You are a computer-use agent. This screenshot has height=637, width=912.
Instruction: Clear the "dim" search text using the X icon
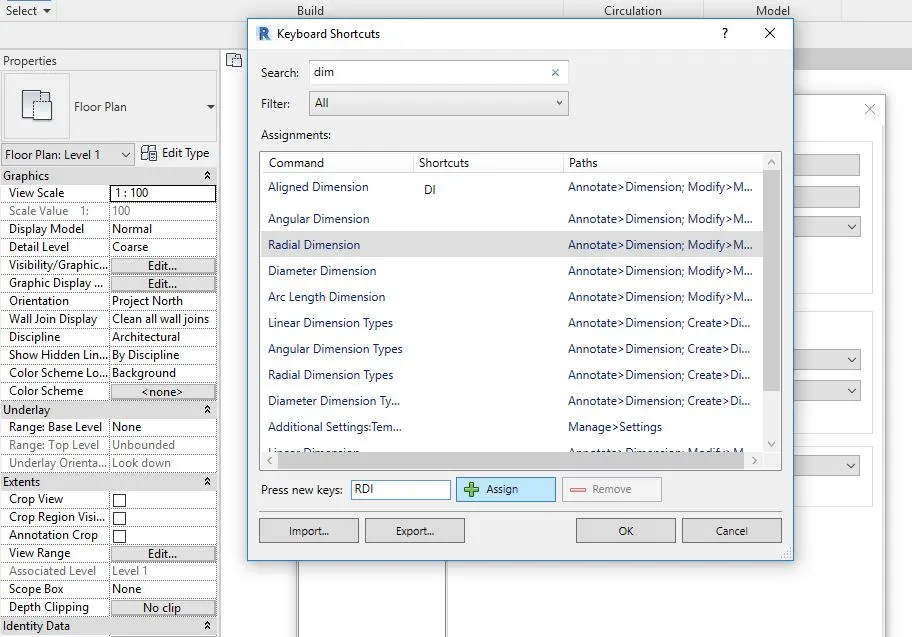pyautogui.click(x=555, y=72)
